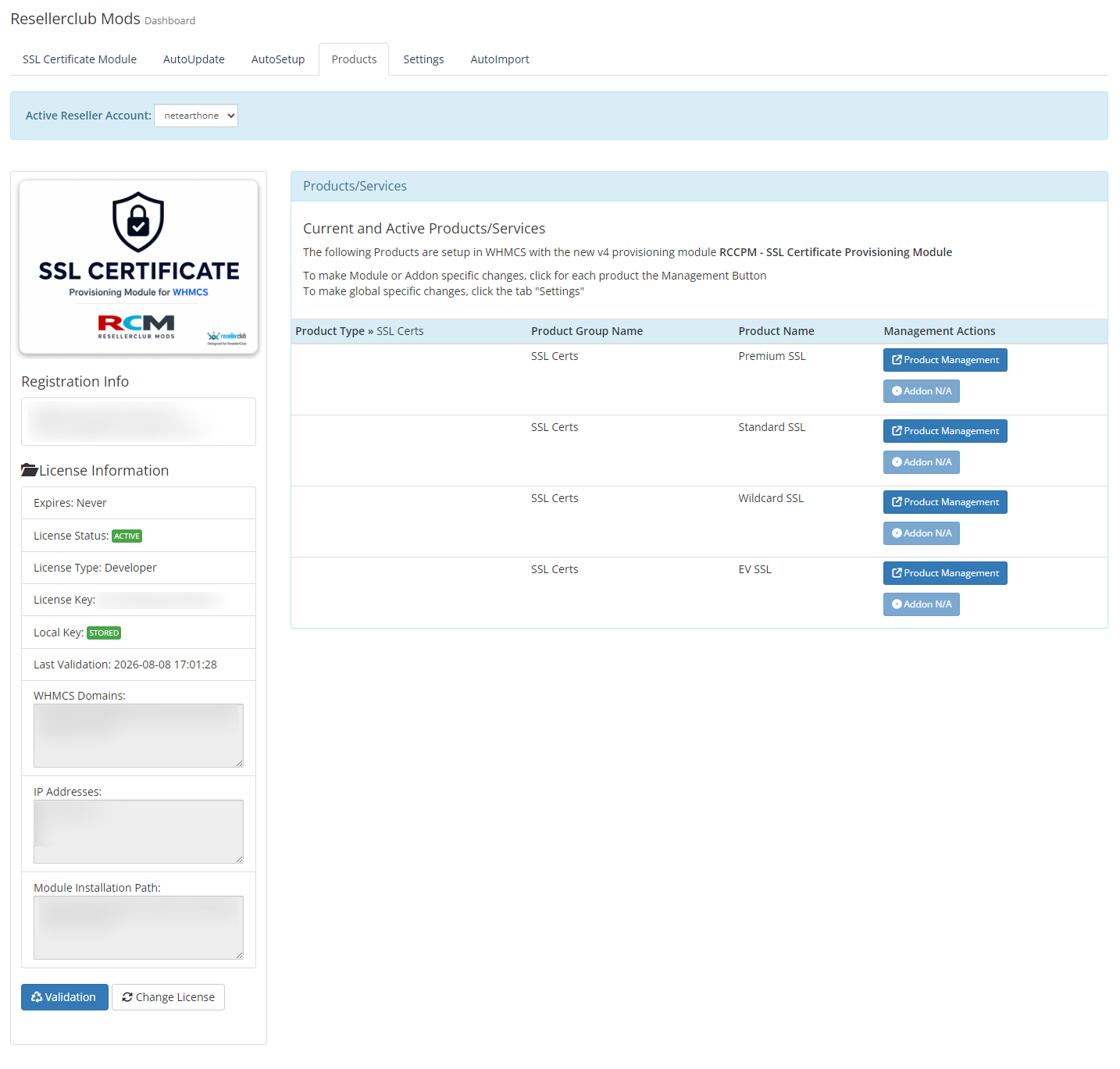Click the Product Name column header
1120x1069 pixels.
[776, 331]
